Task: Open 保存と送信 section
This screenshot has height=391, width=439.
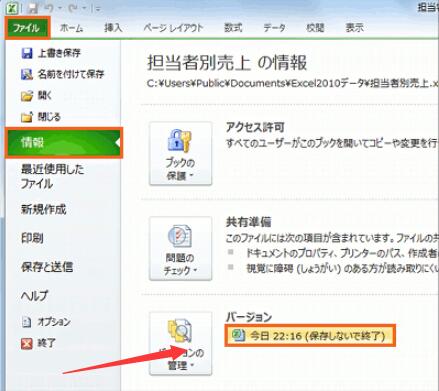Action: coord(47,267)
